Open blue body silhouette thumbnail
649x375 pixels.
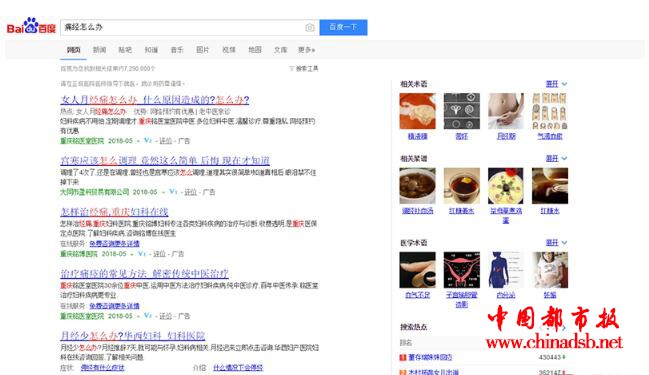point(505,270)
